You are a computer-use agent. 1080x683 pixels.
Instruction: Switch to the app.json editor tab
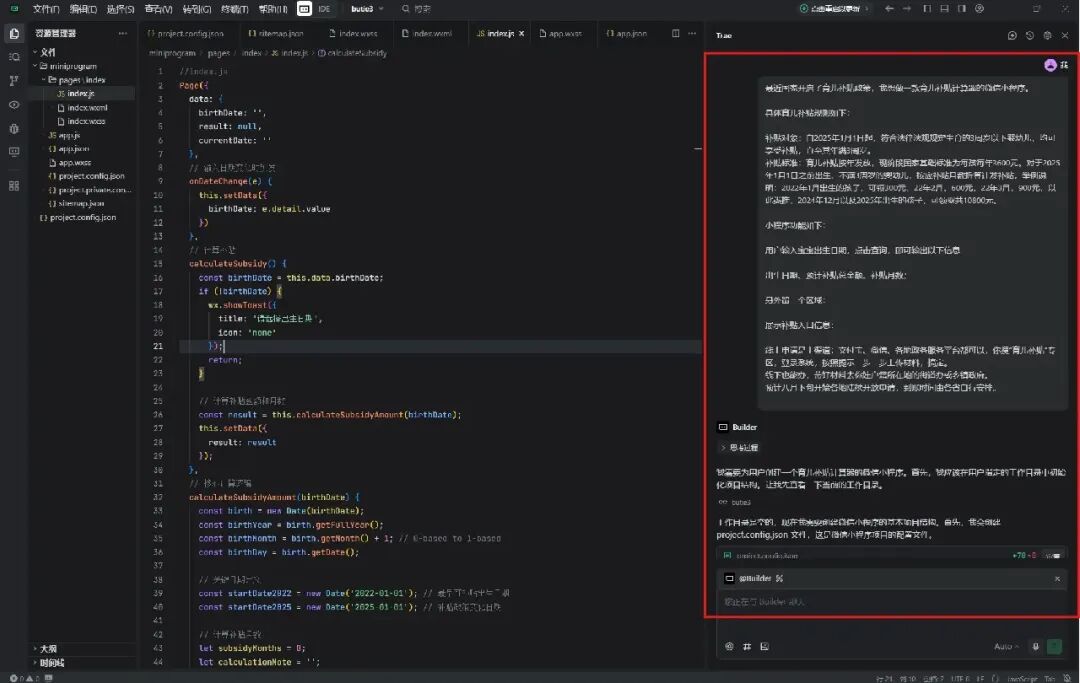click(627, 33)
